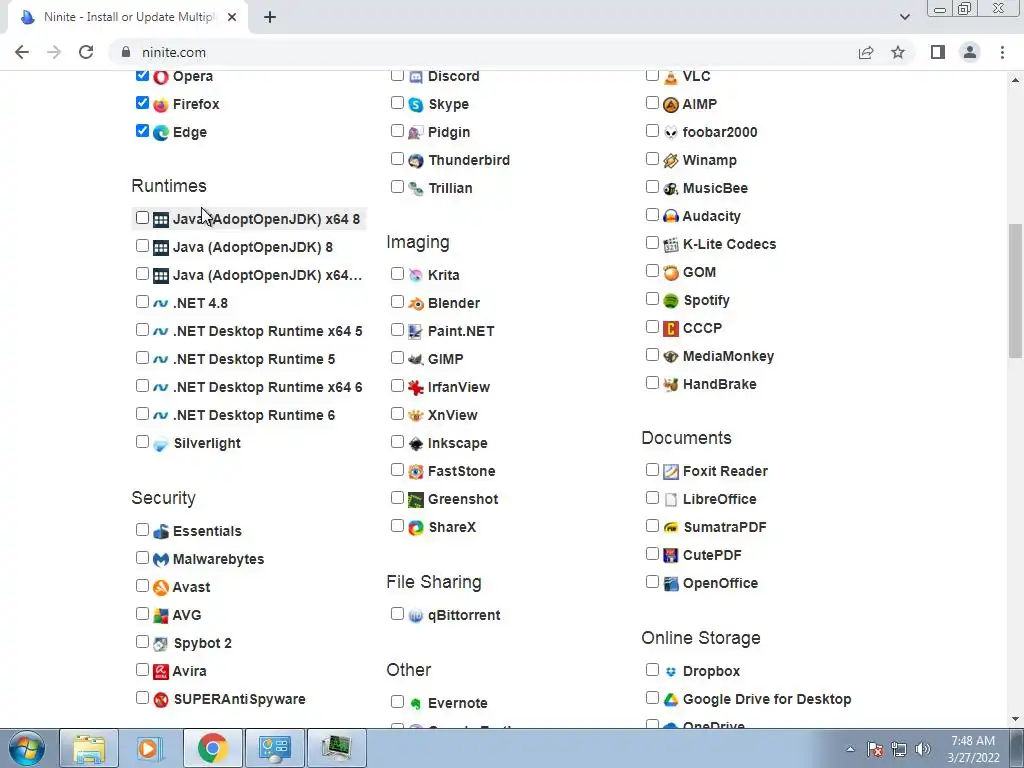Click the Thunderbird icon

pos(416,161)
